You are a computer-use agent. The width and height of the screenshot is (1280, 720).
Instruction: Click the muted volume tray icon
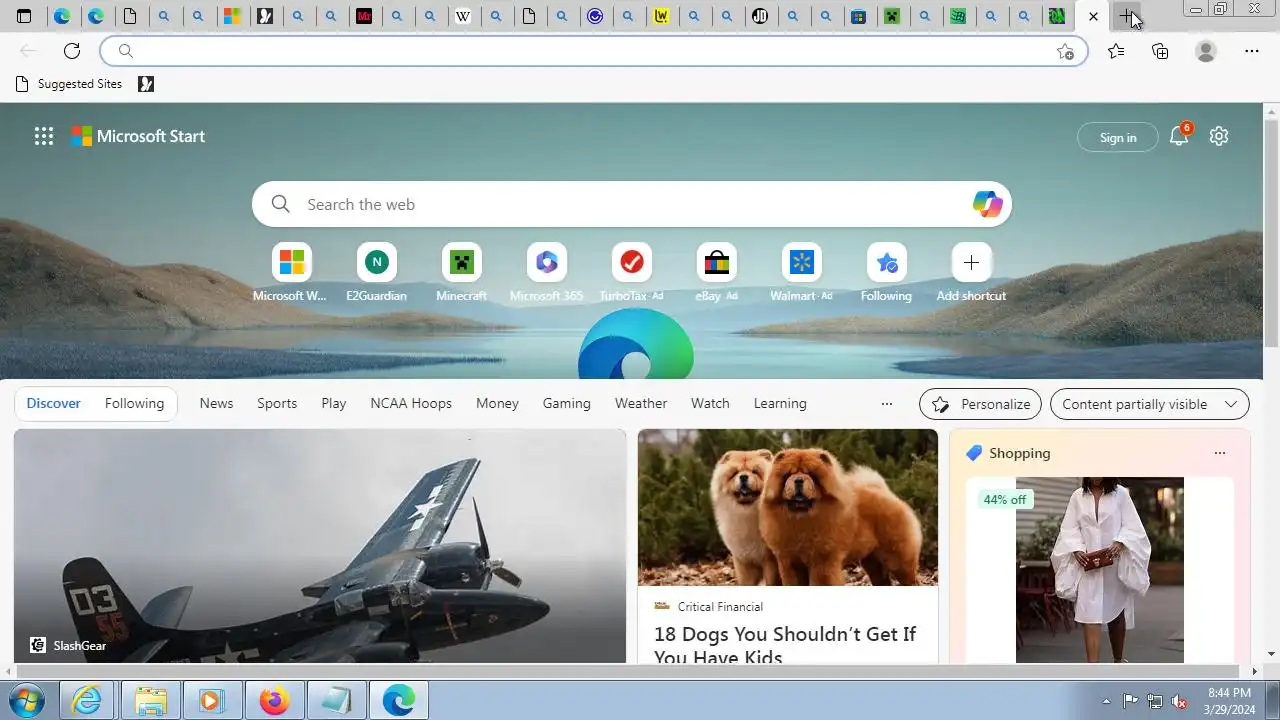click(x=1179, y=701)
